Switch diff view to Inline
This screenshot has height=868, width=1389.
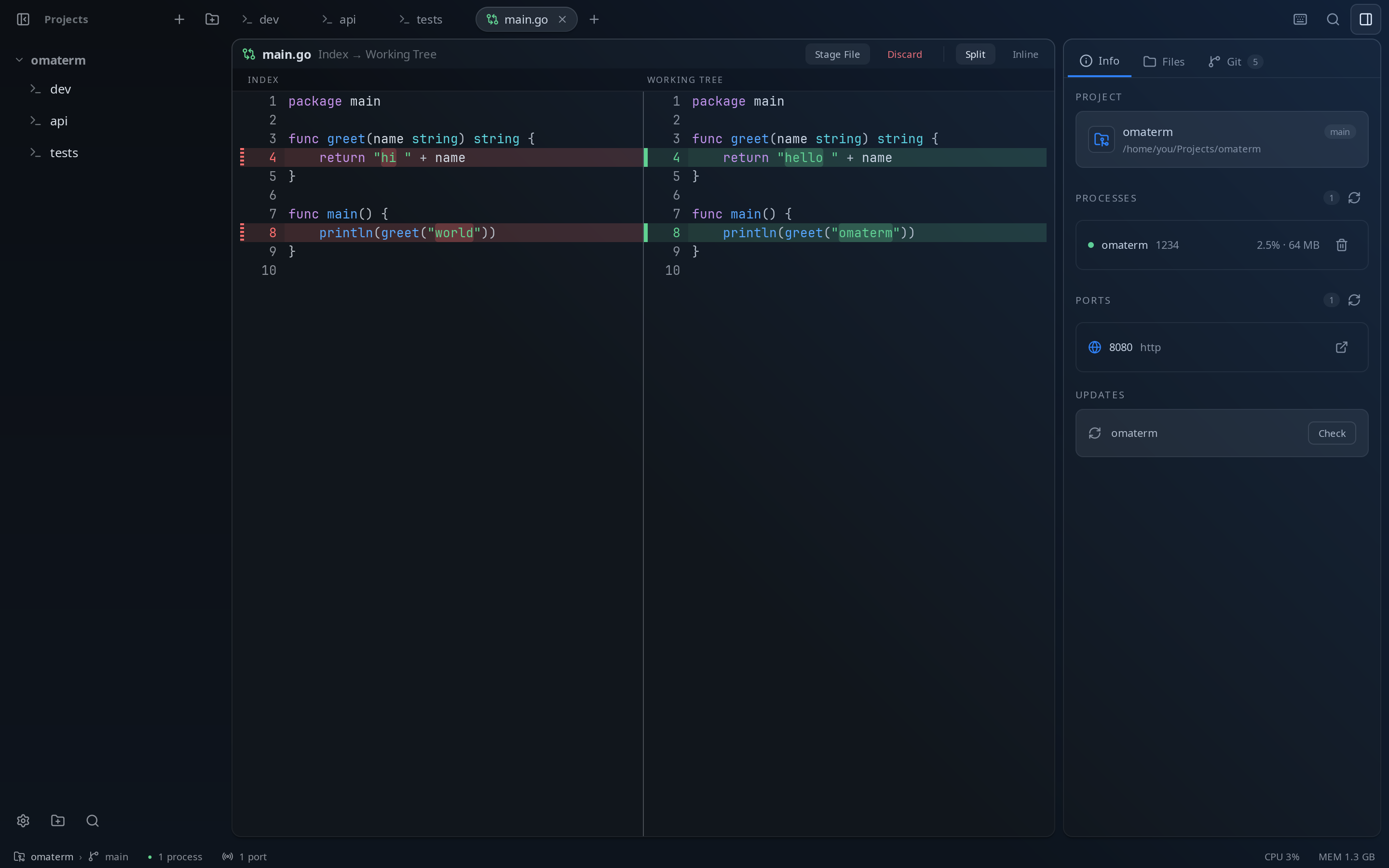tap(1025, 54)
